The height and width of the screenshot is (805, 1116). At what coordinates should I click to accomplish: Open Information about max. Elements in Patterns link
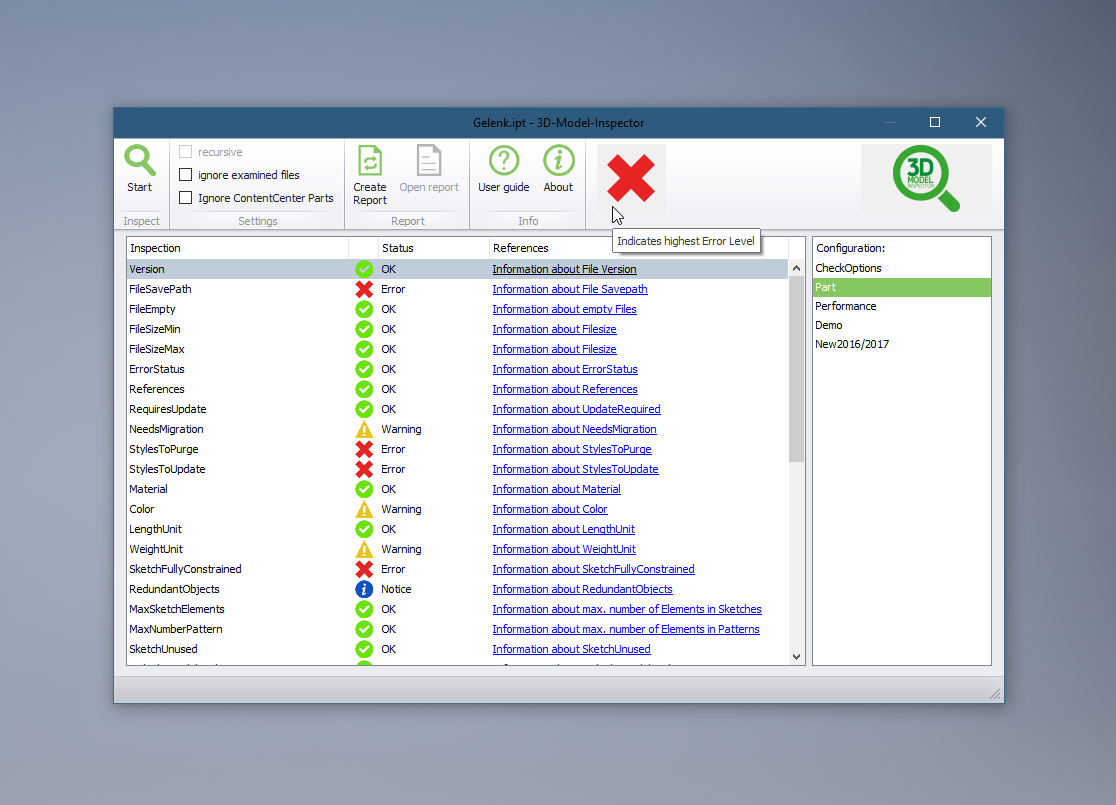tap(626, 629)
